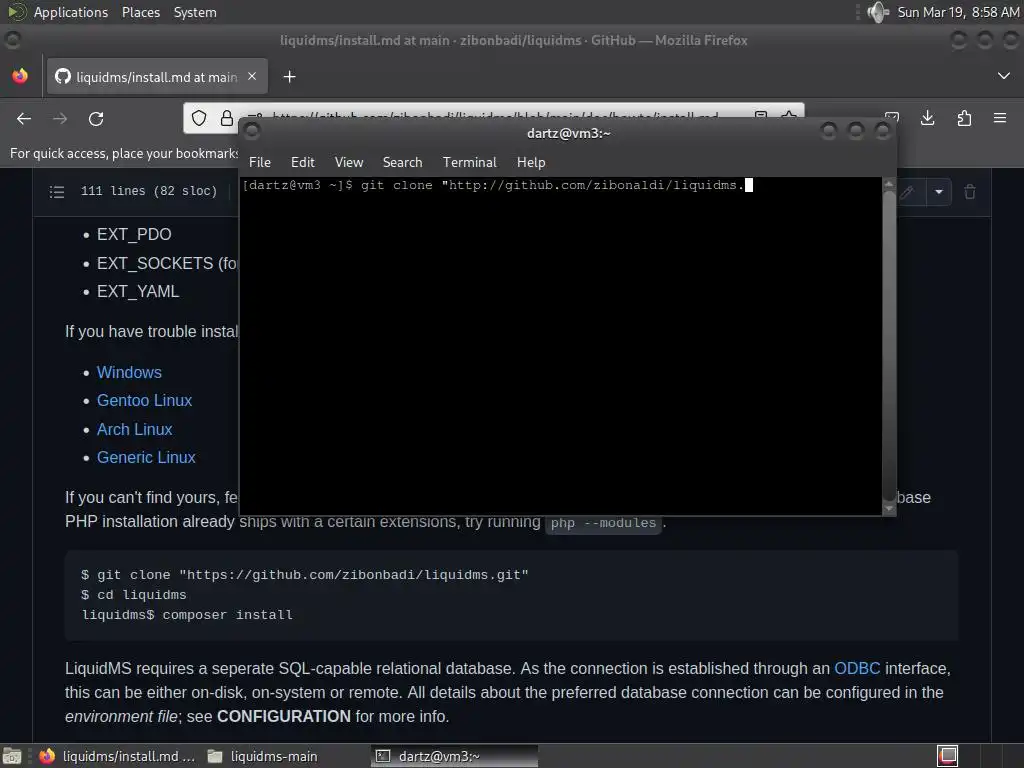Close the liquidms/install.md tab

252,76
